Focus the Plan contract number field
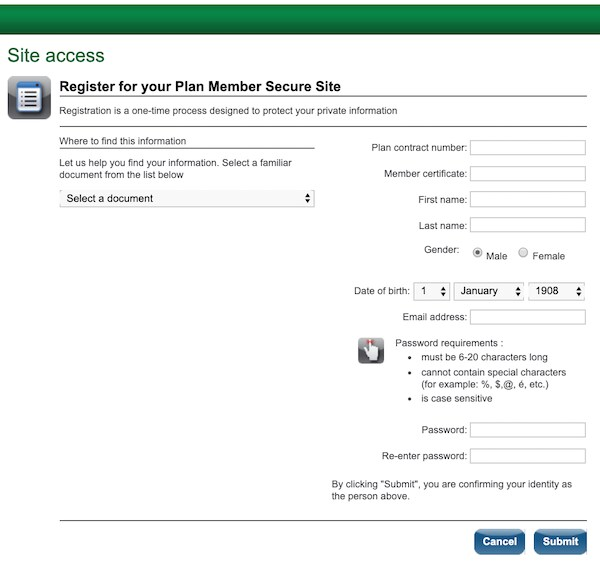This screenshot has height=570, width=600. (x=528, y=148)
